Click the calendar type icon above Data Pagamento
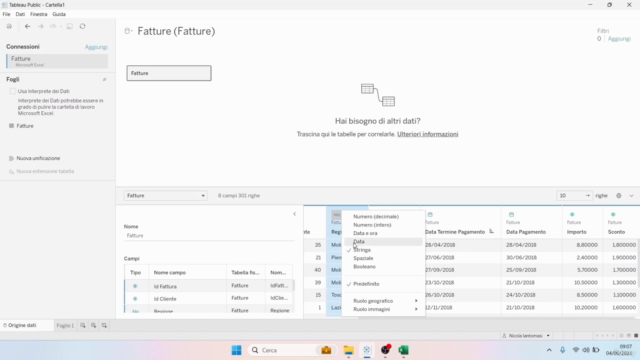The height and width of the screenshot is (360, 640). click(511, 214)
